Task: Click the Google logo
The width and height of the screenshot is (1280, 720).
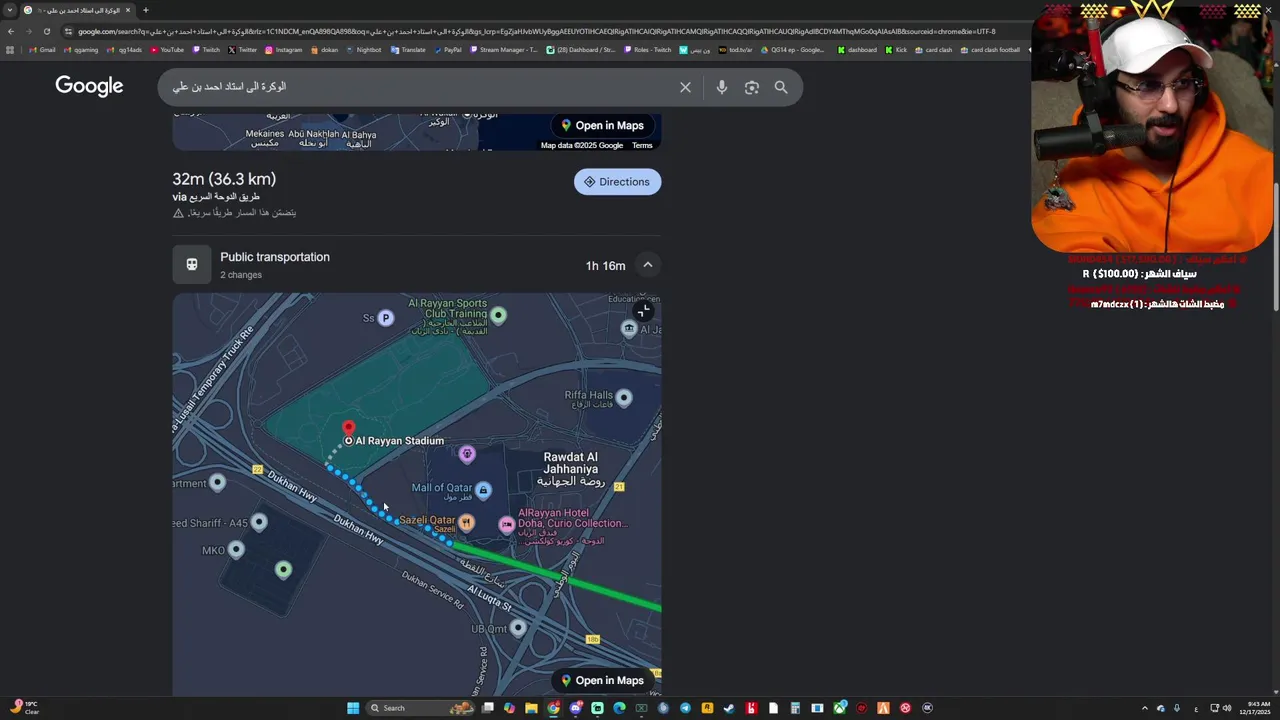Action: click(89, 87)
